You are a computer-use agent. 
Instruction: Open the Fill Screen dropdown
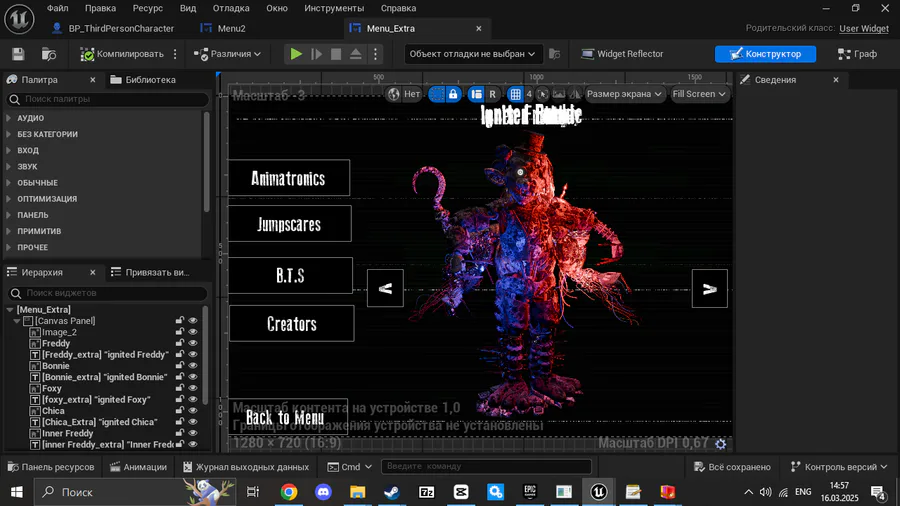(x=699, y=94)
